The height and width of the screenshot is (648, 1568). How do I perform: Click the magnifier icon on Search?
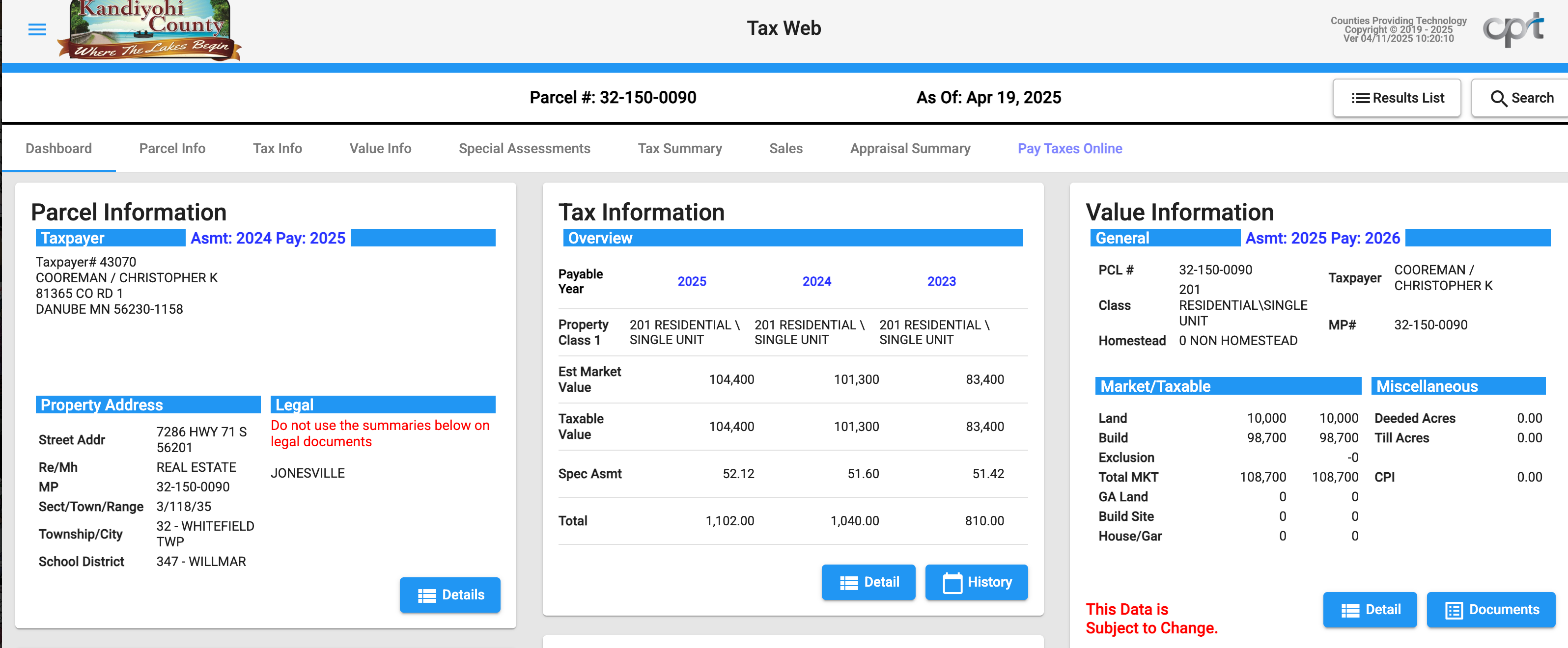pos(1499,99)
